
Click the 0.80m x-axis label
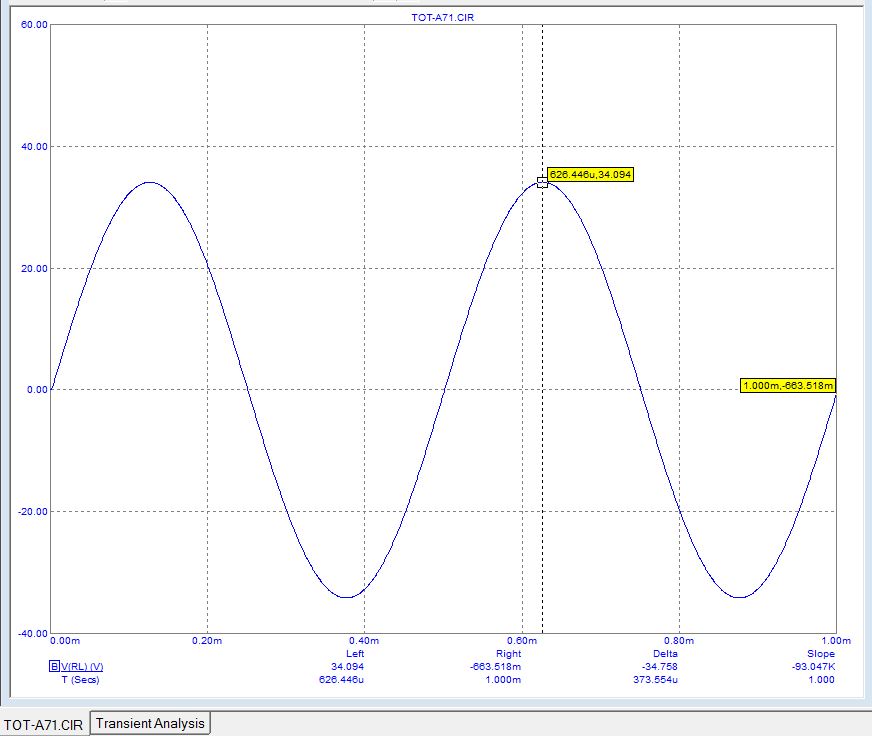(679, 641)
